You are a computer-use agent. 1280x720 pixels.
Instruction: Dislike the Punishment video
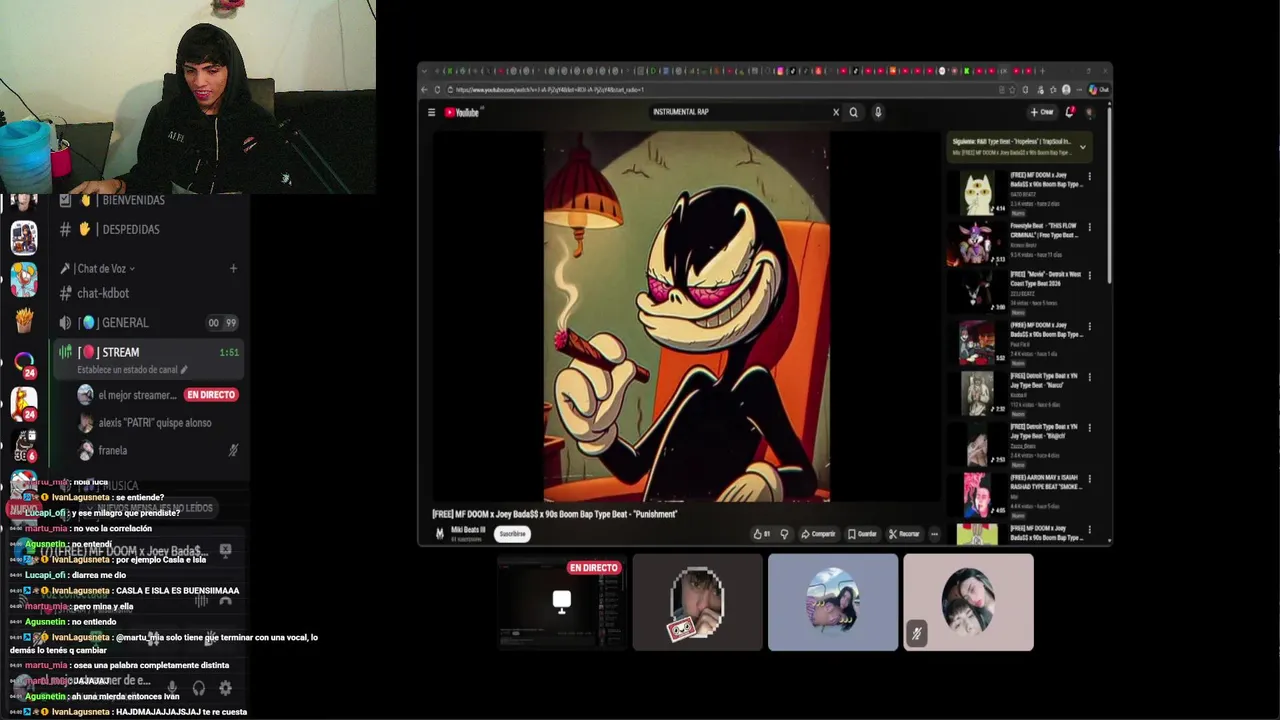[784, 534]
